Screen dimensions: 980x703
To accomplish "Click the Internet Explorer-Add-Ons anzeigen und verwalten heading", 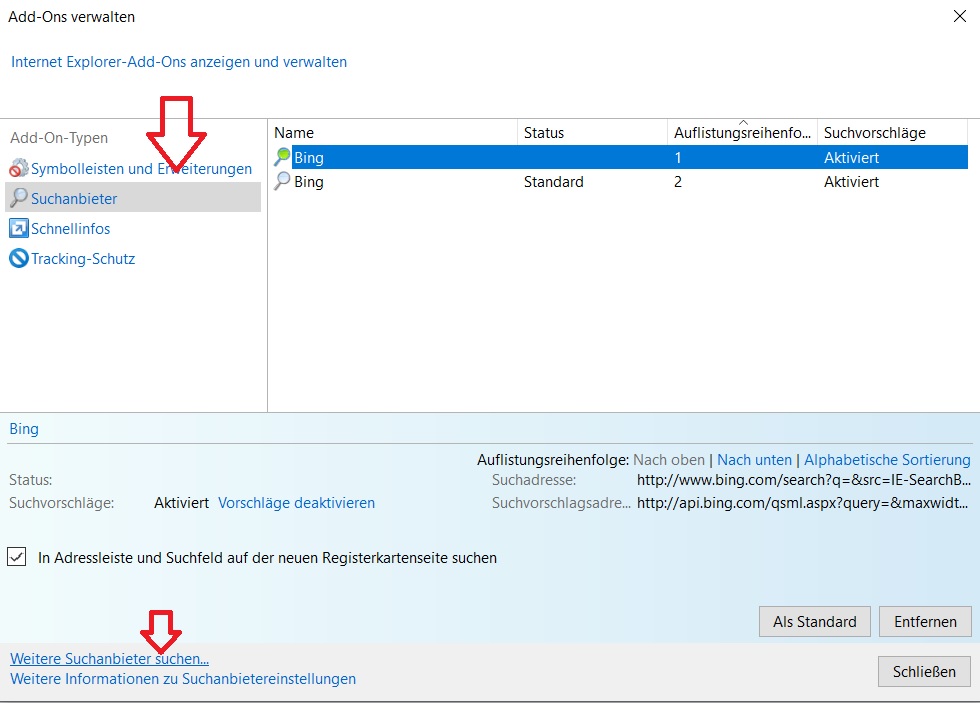I will [x=179, y=62].
